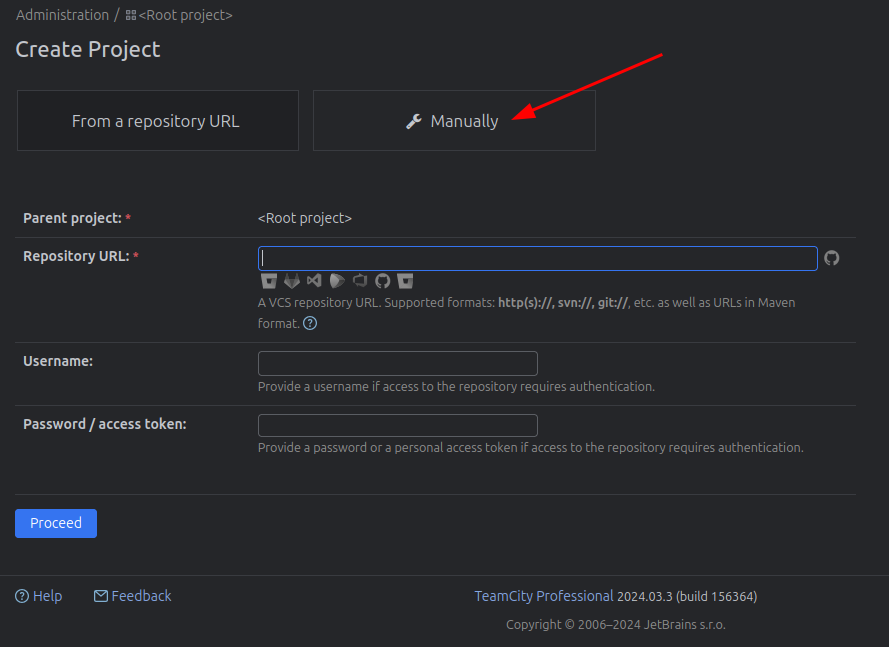Click the Feedback link in the footer
Viewport: 889px width, 647px height.
132,596
